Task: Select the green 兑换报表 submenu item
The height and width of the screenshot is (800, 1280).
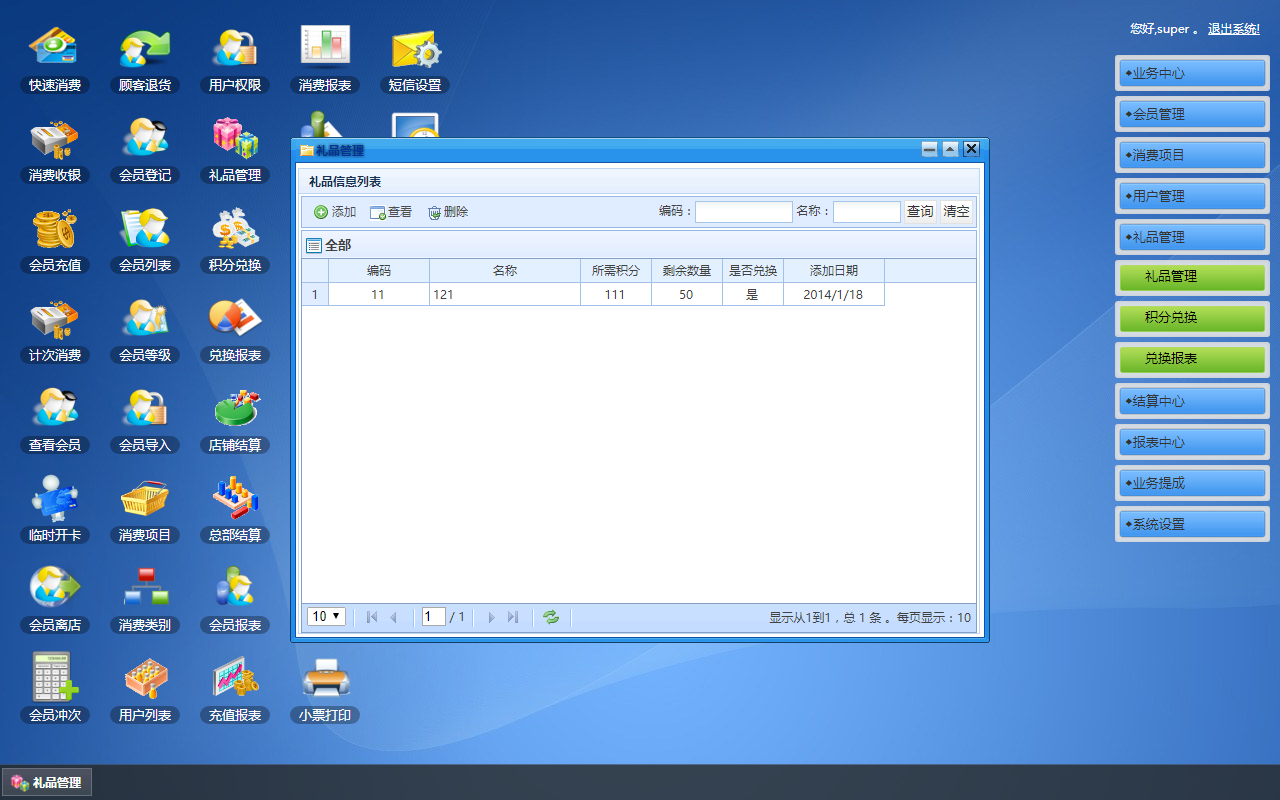Action: [x=1192, y=359]
